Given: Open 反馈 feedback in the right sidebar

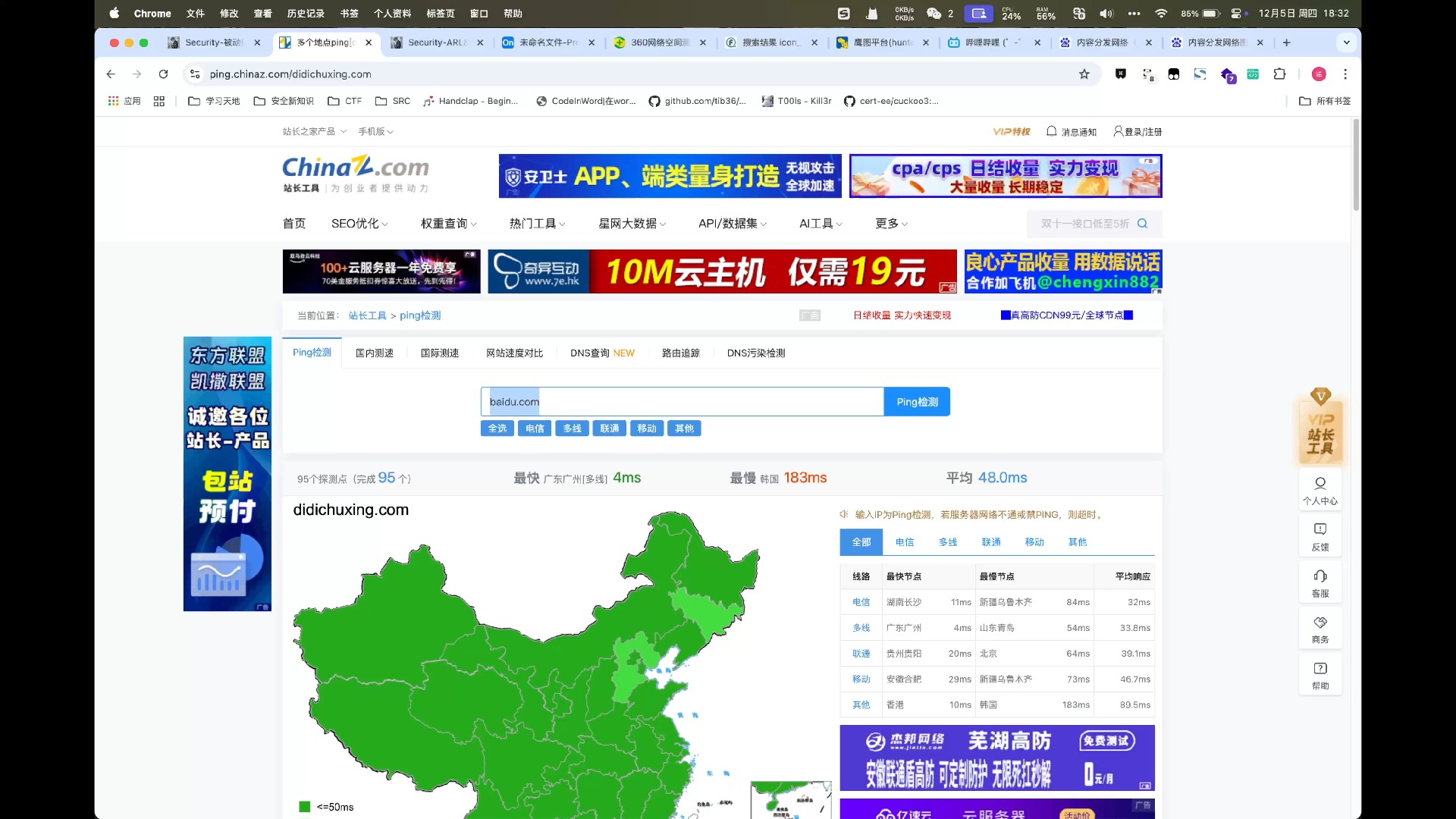Looking at the screenshot, I should pyautogui.click(x=1320, y=536).
